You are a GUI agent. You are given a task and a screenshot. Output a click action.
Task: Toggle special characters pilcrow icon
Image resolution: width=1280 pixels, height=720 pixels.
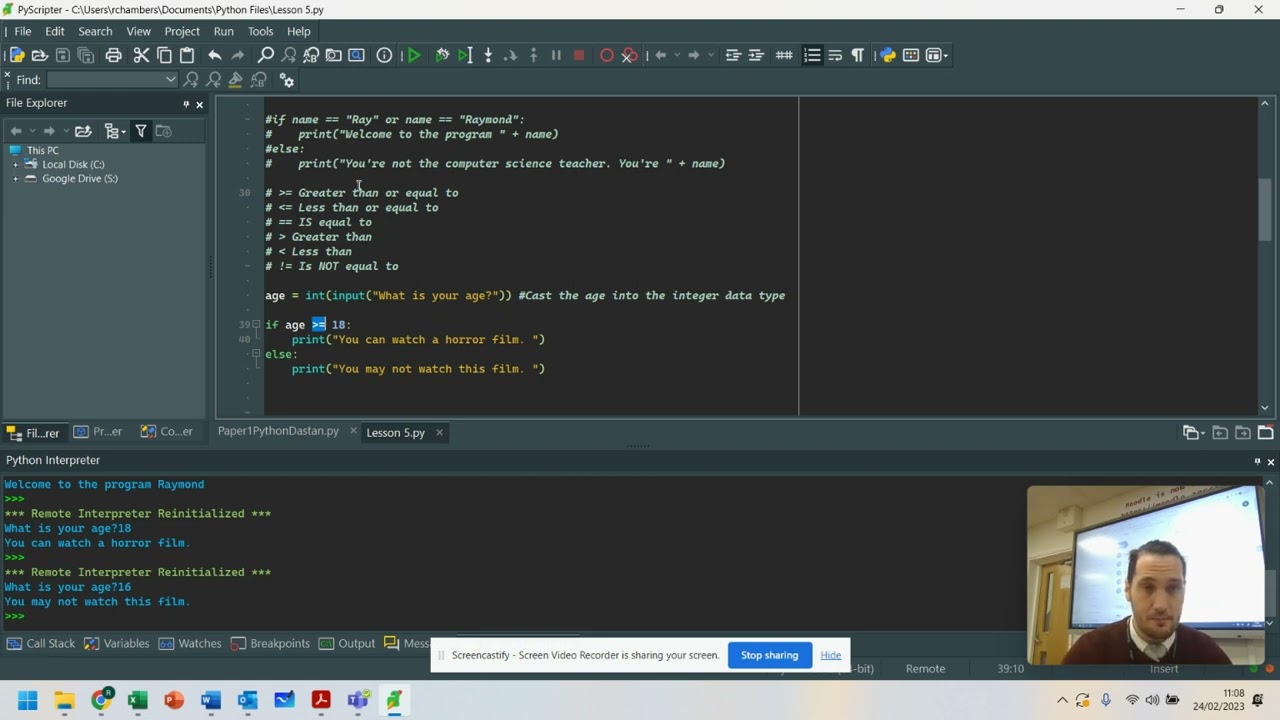click(858, 55)
